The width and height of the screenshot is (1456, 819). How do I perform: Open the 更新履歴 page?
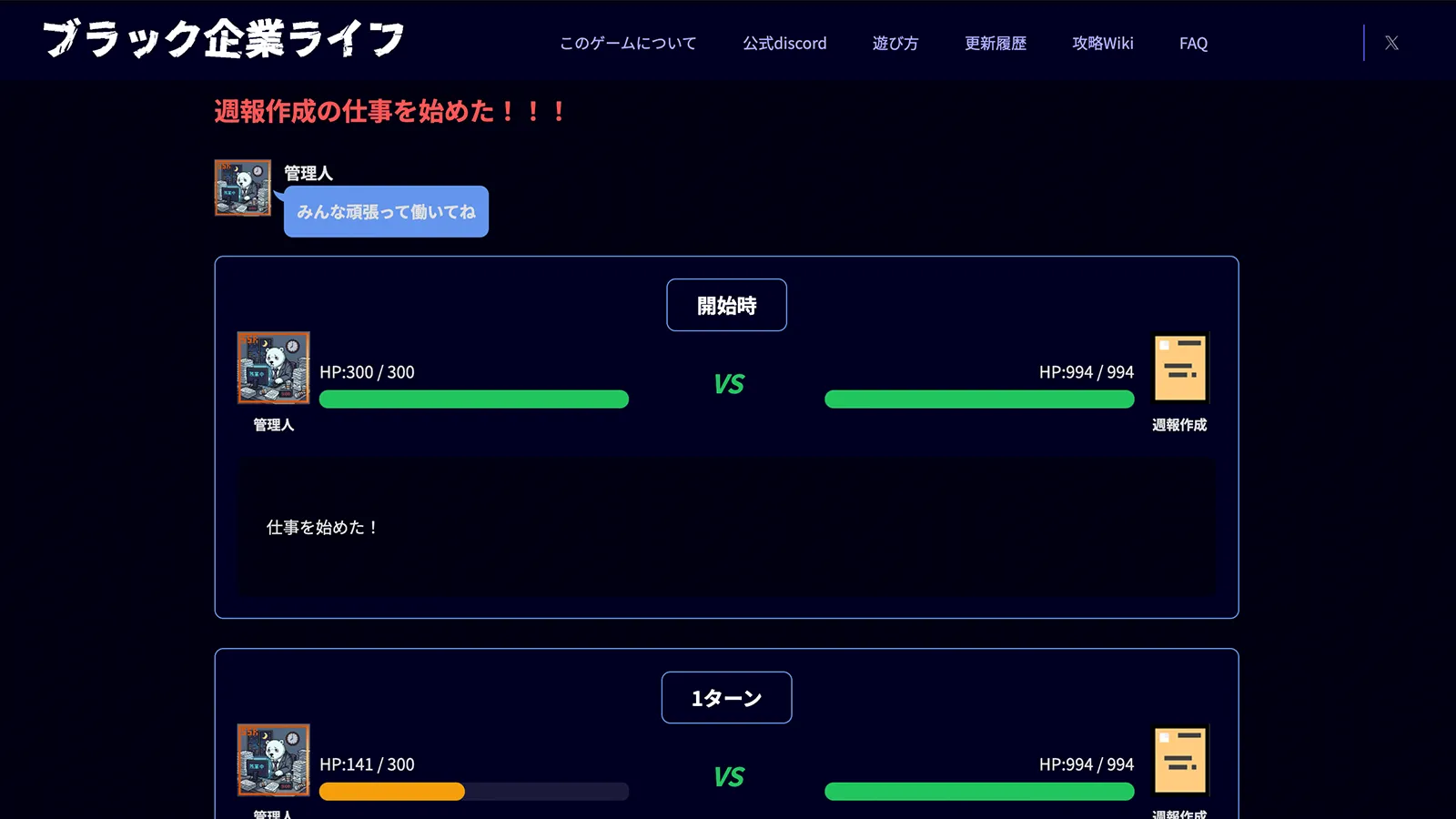(995, 43)
